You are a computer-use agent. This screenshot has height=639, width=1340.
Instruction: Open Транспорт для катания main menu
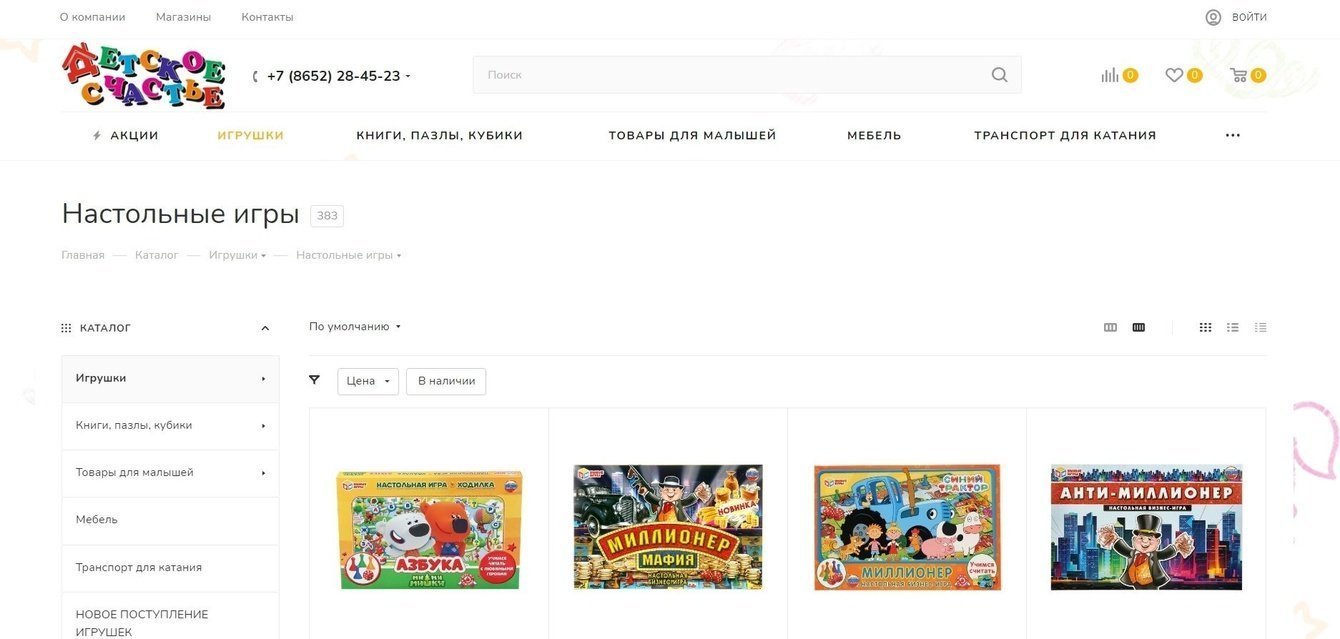click(x=1065, y=135)
